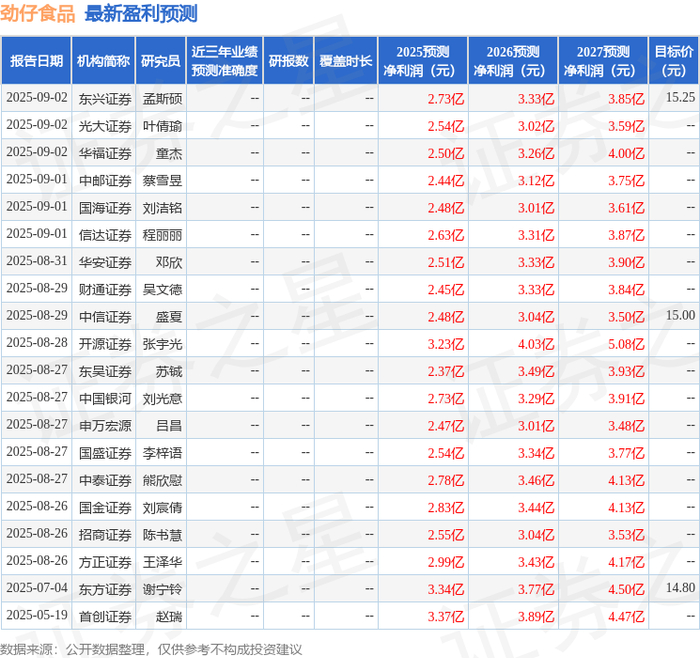Click date 2025-08-28
Image resolution: width=700 pixels, height=658 pixels.
pyautogui.click(x=37, y=342)
